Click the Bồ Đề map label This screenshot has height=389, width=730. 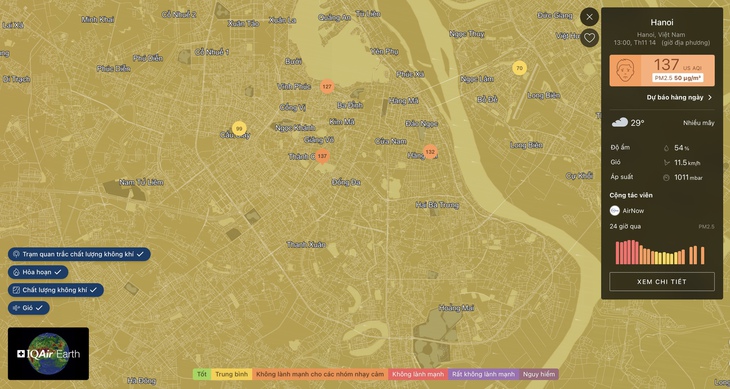487,100
